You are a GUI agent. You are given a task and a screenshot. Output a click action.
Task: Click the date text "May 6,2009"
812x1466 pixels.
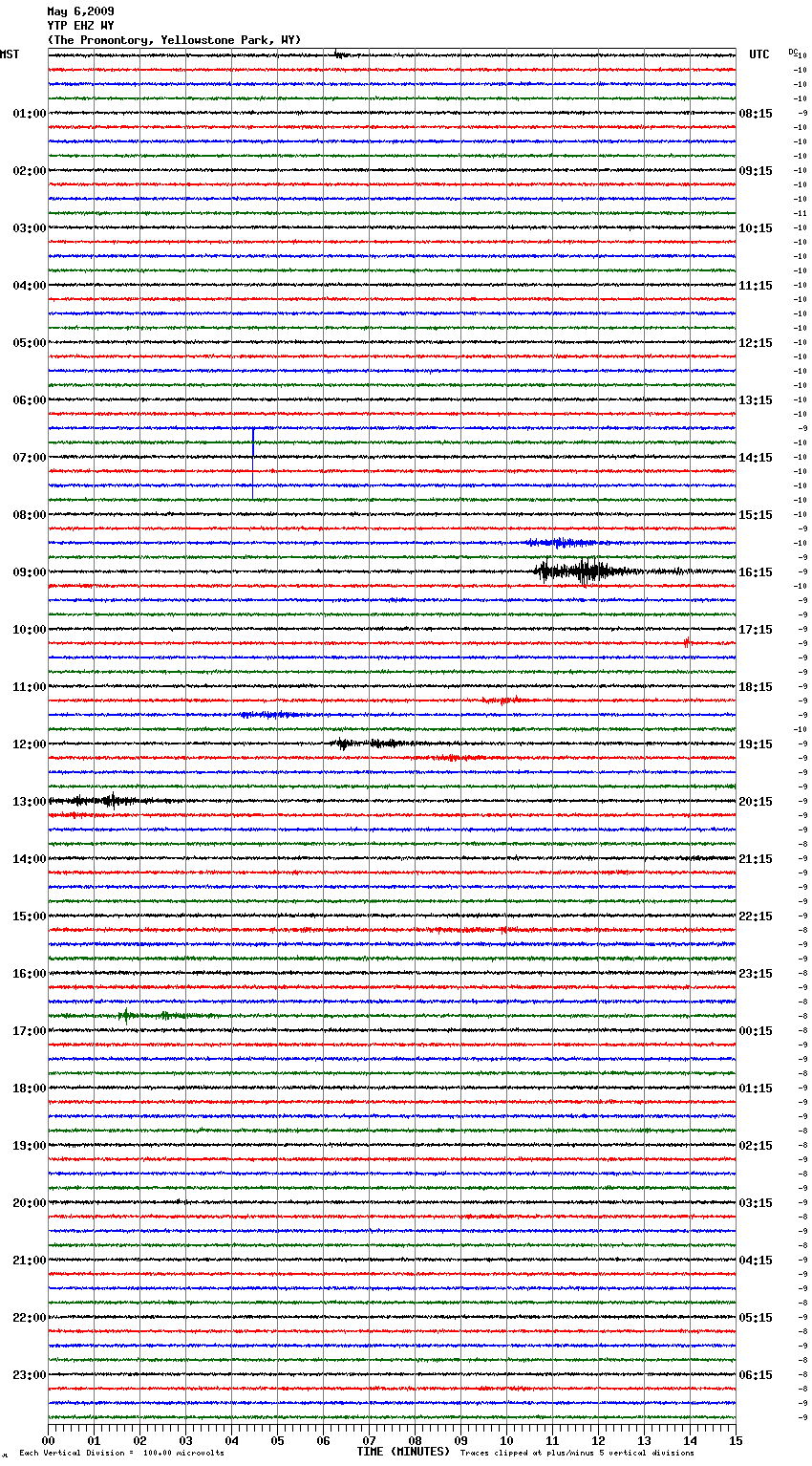point(80,11)
